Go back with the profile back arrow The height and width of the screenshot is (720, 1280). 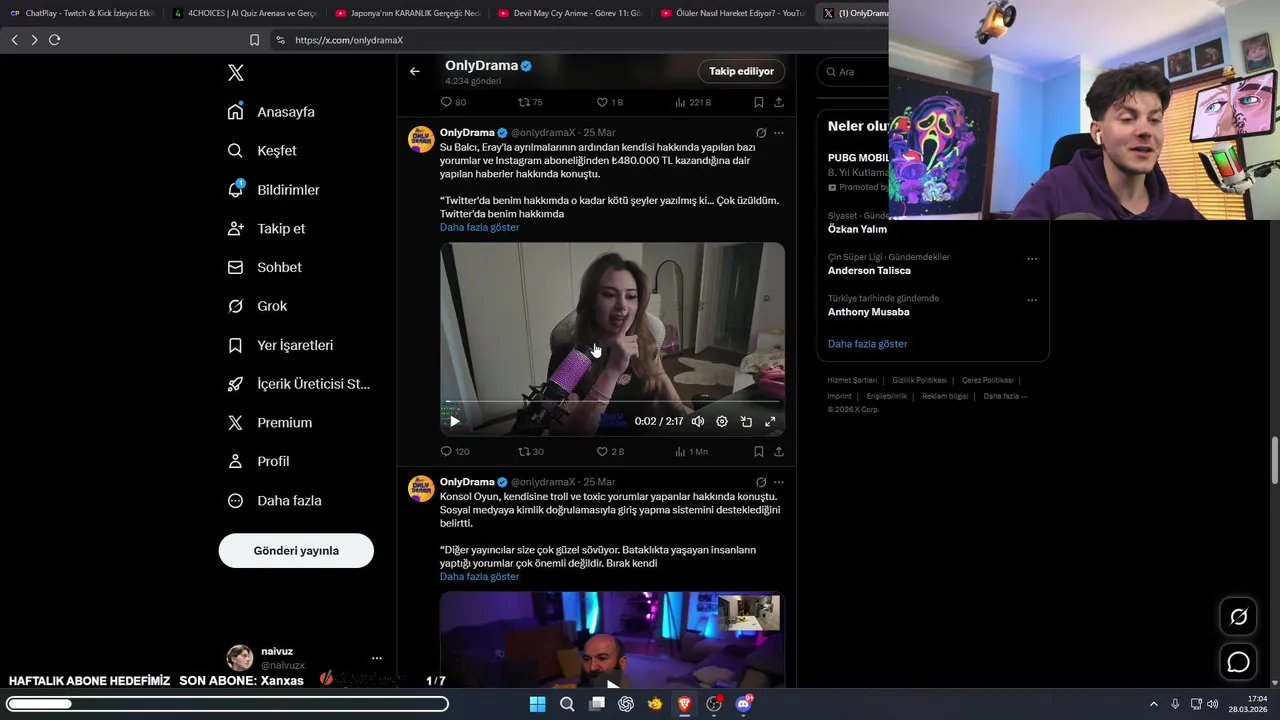coord(415,71)
